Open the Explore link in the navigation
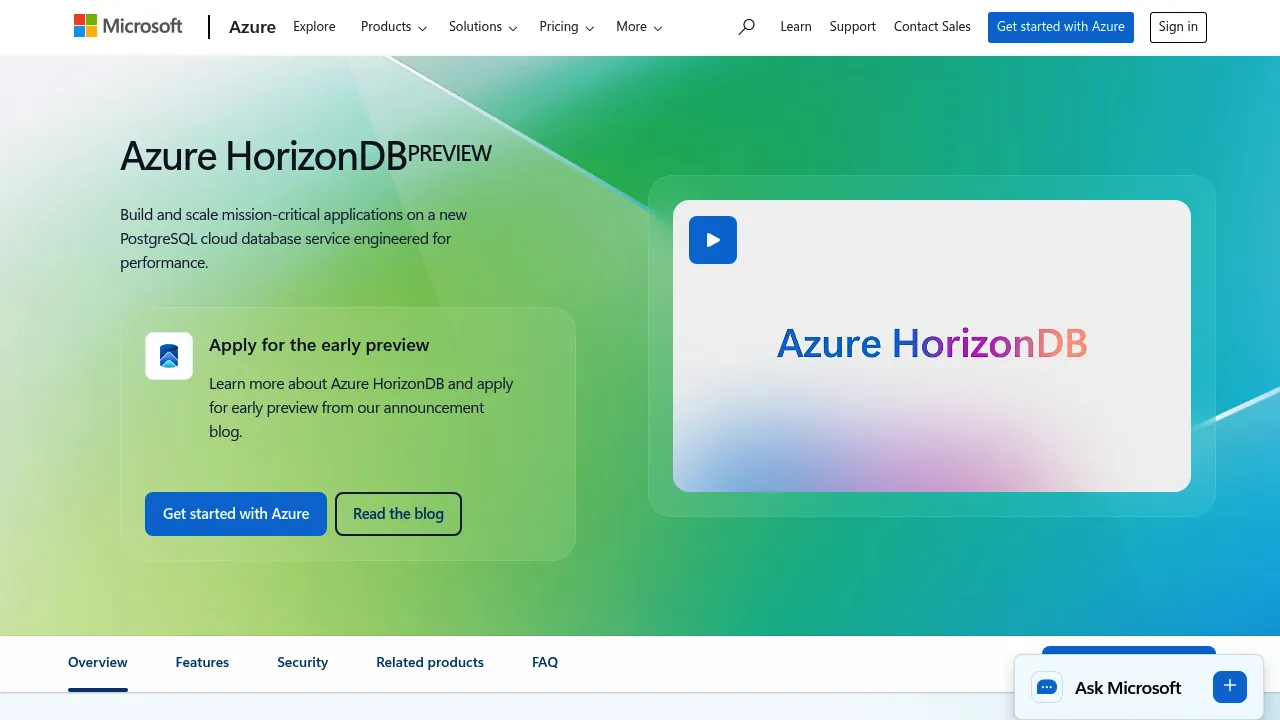1280x720 pixels. click(x=314, y=27)
